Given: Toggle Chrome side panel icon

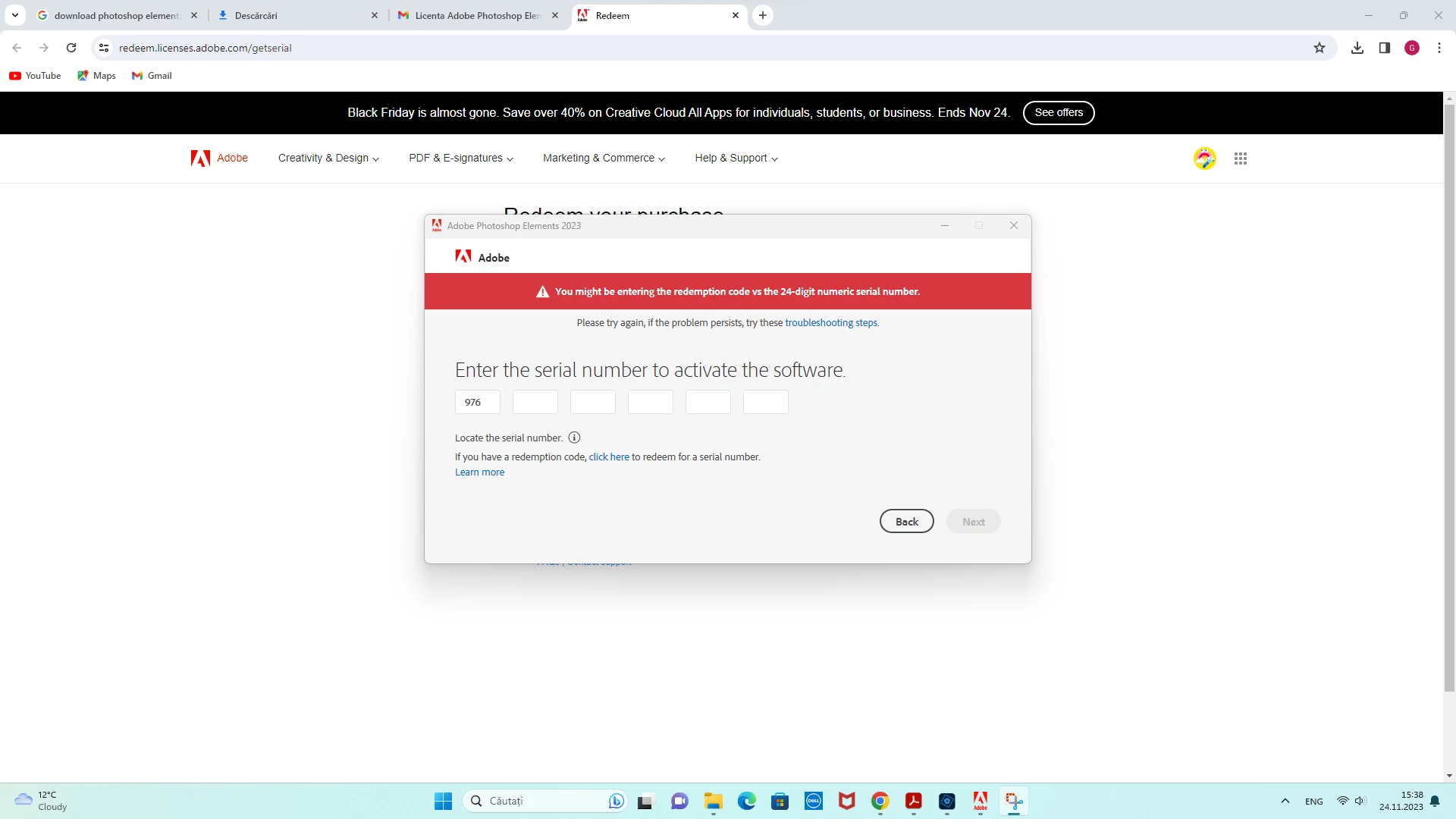Looking at the screenshot, I should pyautogui.click(x=1385, y=48).
